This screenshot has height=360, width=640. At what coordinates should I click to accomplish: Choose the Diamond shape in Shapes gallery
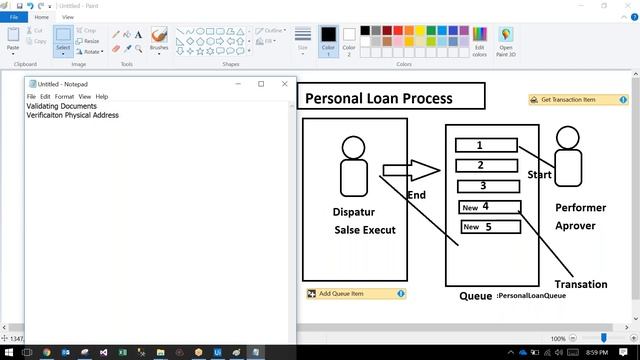(190, 41)
